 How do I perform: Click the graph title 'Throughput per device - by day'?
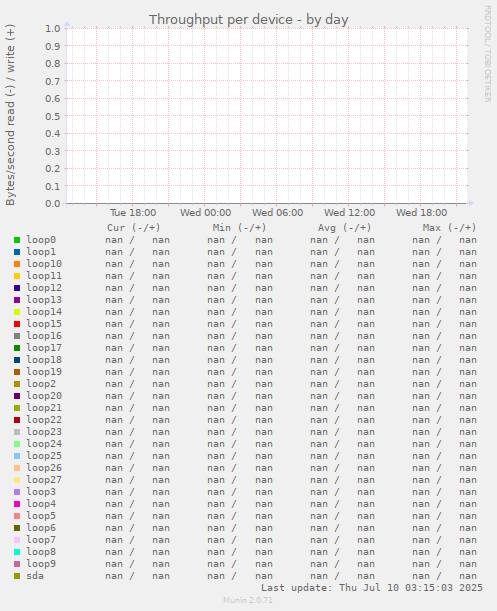[x=249, y=19]
